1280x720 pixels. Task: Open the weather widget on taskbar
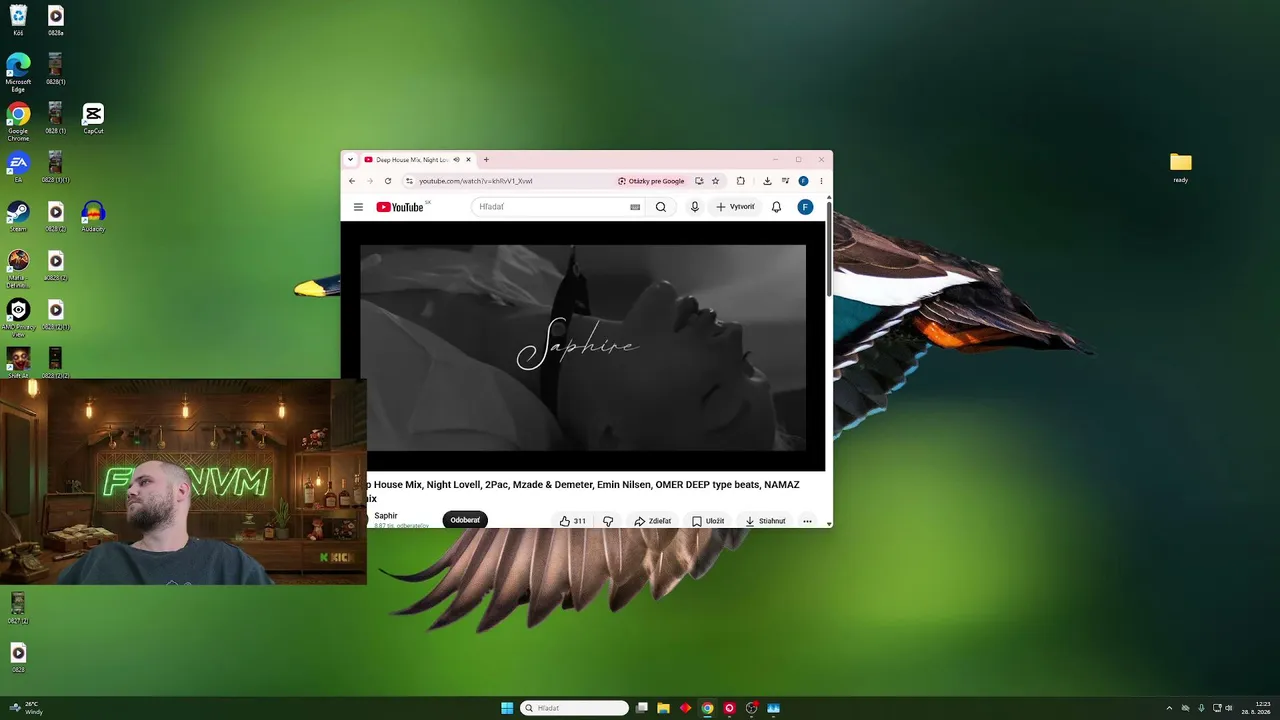pyautogui.click(x=26, y=708)
